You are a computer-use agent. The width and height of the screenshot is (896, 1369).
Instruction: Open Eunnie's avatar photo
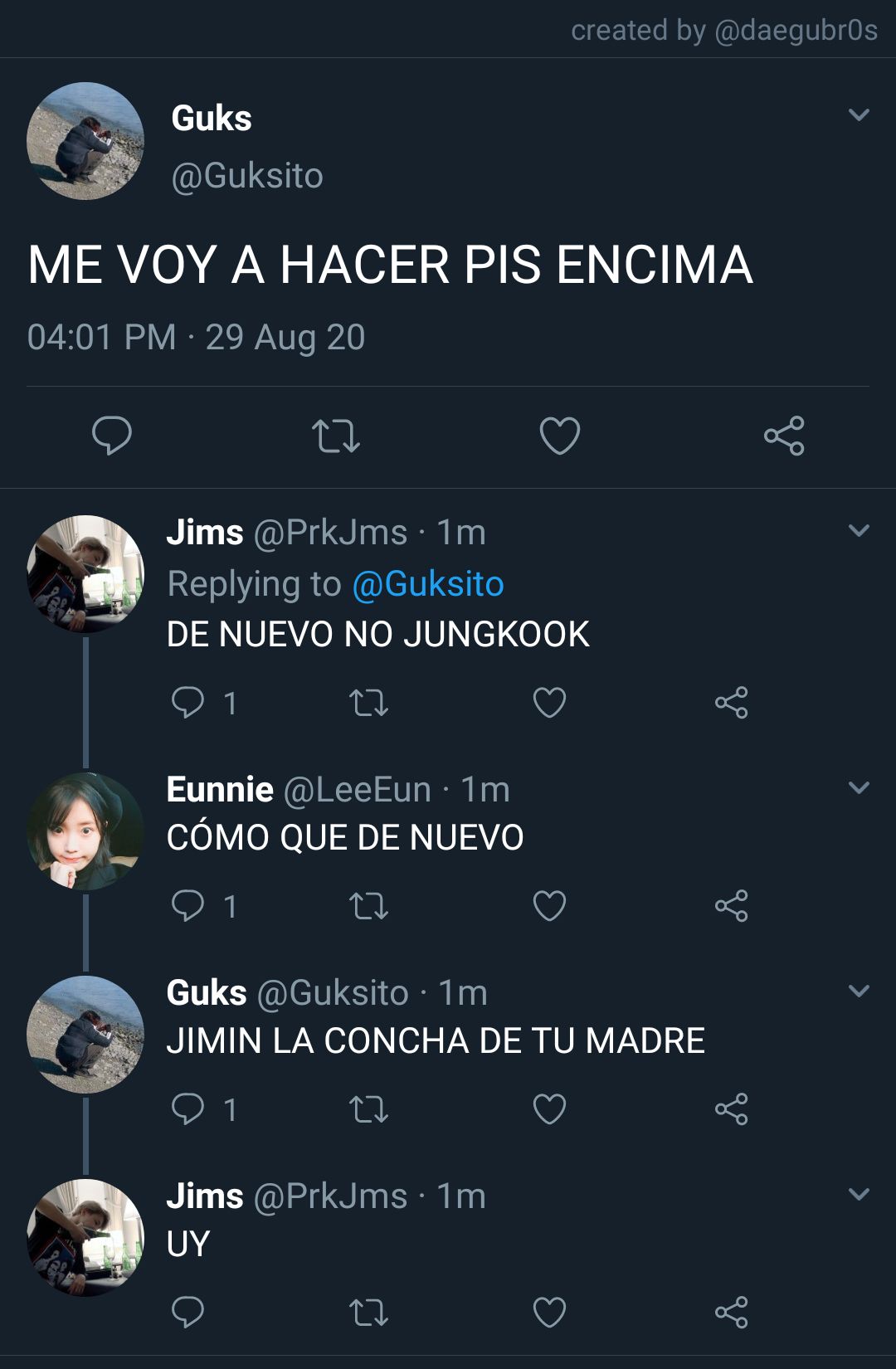point(85,831)
